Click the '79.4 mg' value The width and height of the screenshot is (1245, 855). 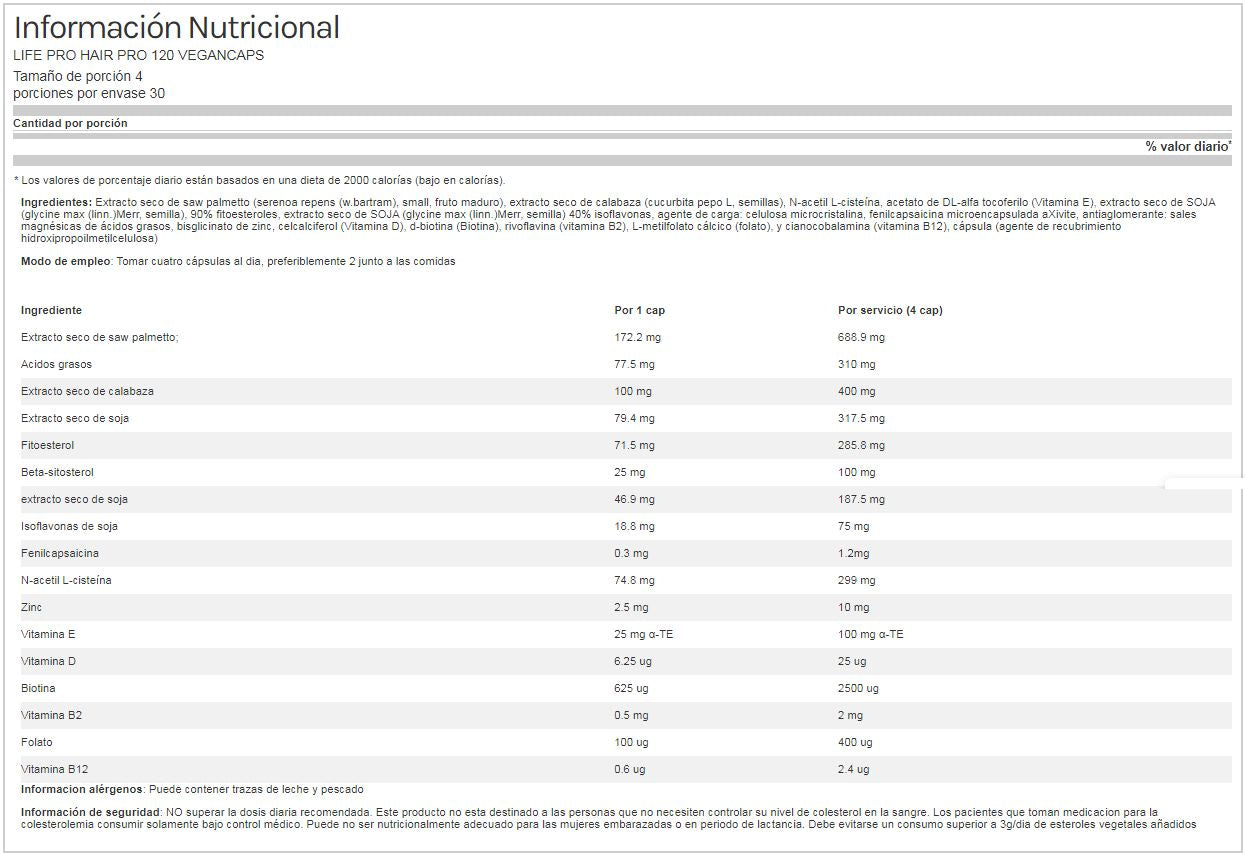pyautogui.click(x=634, y=418)
